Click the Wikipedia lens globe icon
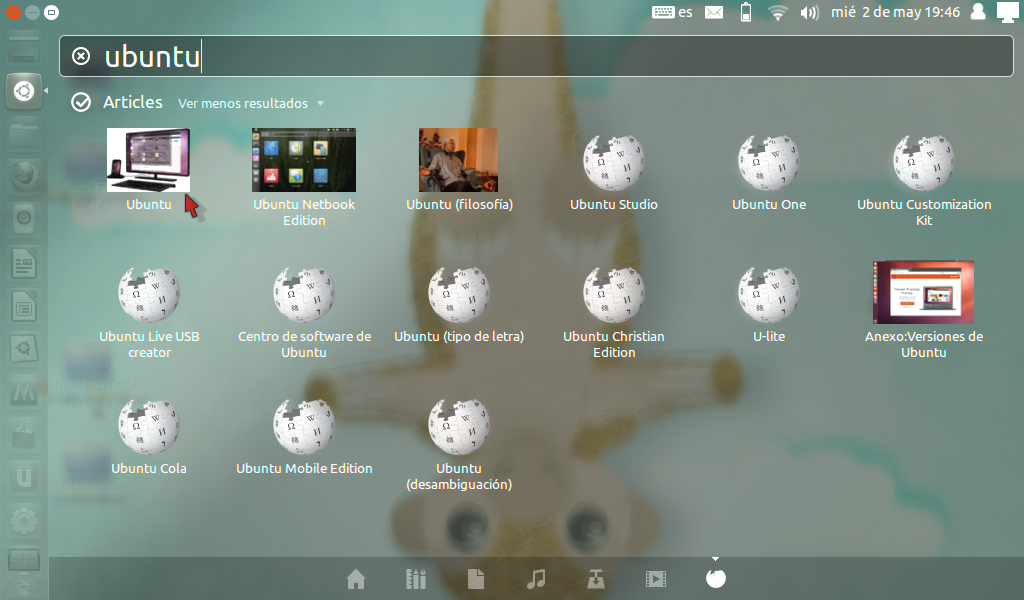The width and height of the screenshot is (1024, 600). [715, 578]
